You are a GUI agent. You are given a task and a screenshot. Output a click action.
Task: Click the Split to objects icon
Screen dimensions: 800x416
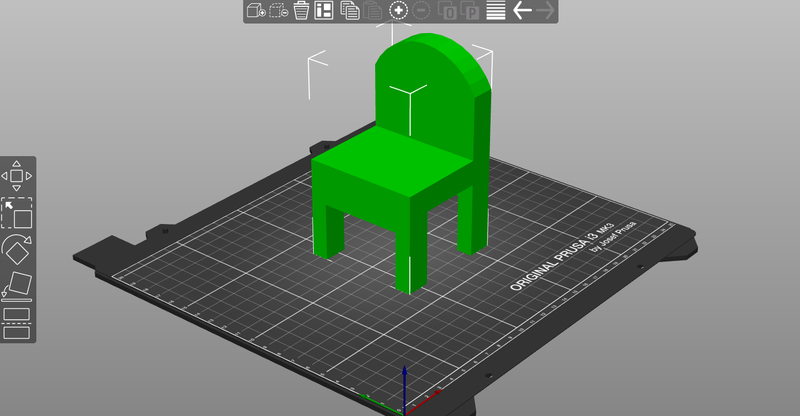(x=447, y=10)
